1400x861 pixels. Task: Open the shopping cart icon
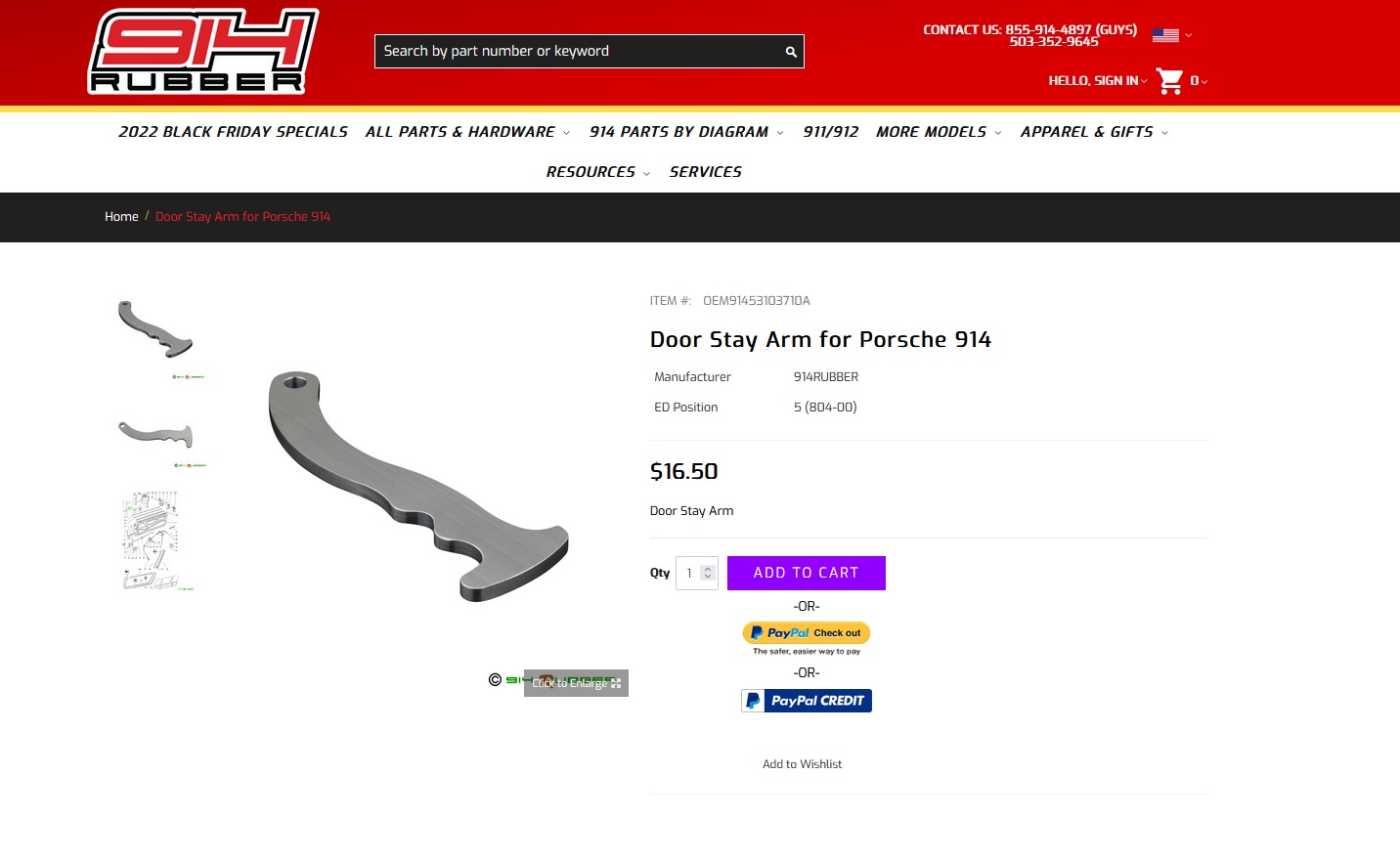1170,81
